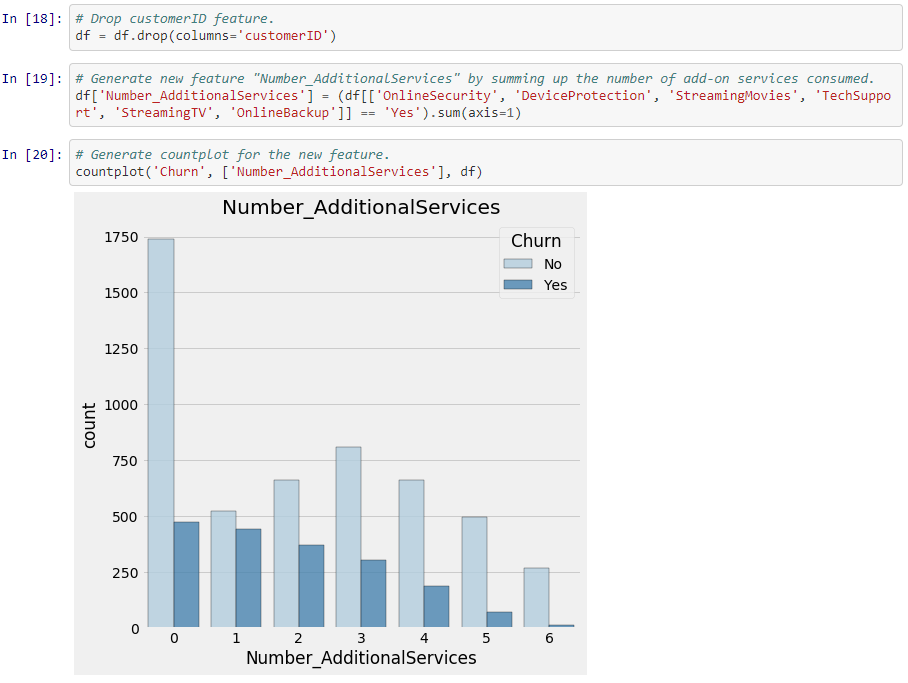The width and height of the screenshot is (908, 683).
Task: Click the comment '# Drop customerID feature.'
Action: (175, 19)
